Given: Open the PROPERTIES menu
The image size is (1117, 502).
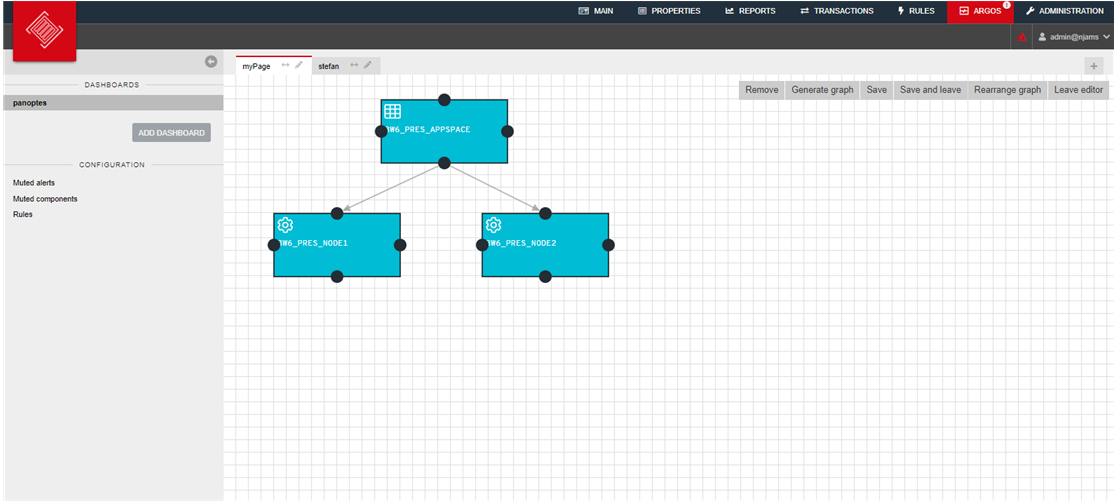Looking at the screenshot, I should (669, 11).
